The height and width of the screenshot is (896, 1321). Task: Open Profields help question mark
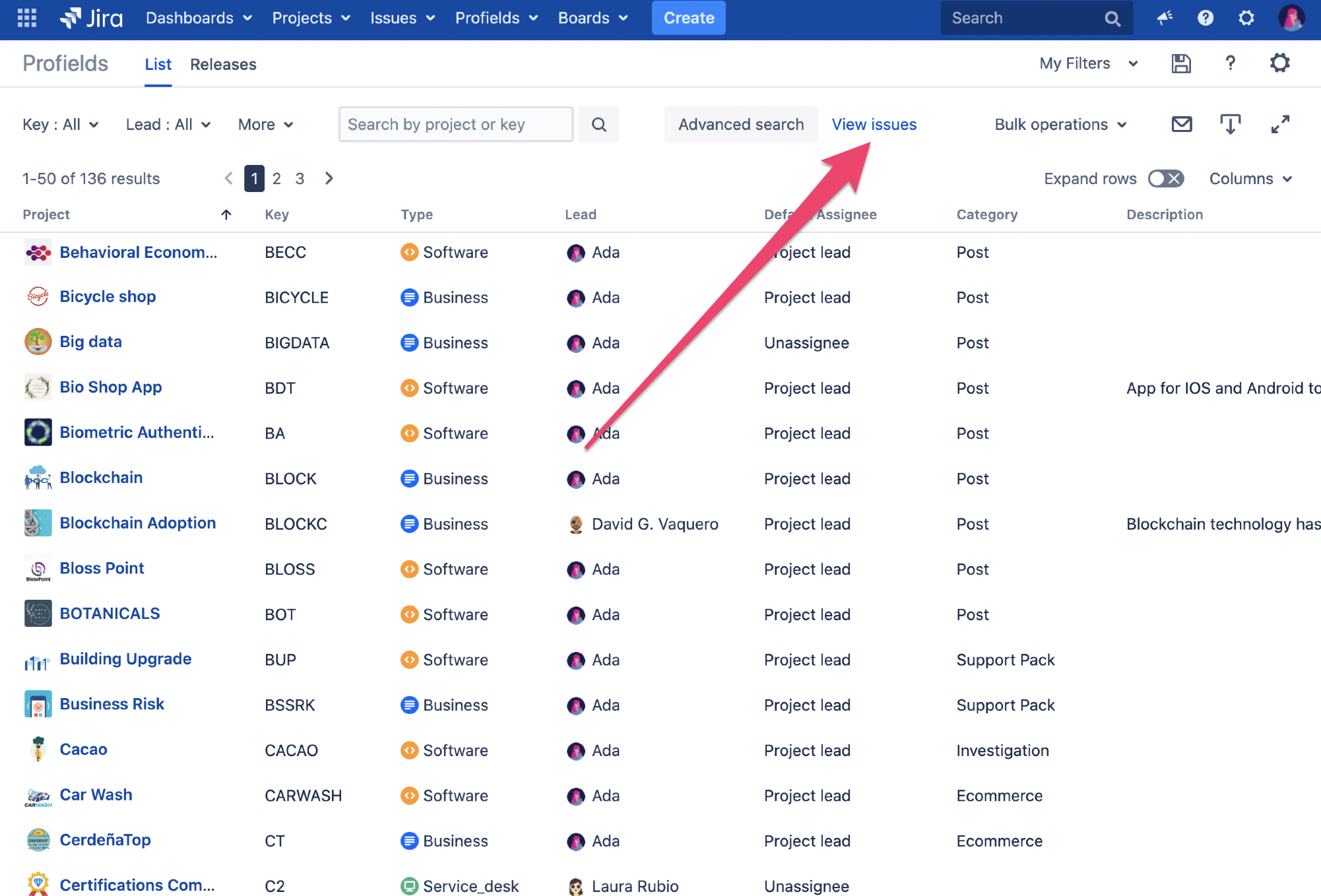(1230, 63)
